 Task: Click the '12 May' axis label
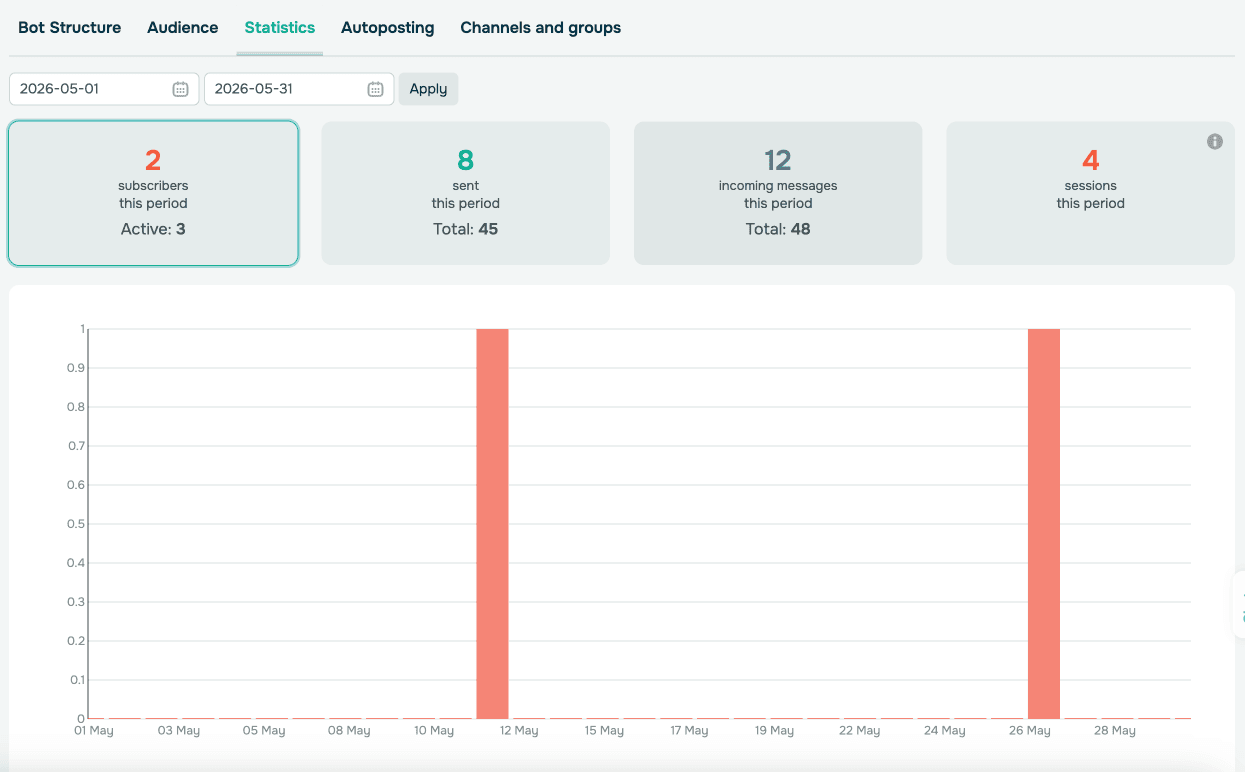pos(519,731)
